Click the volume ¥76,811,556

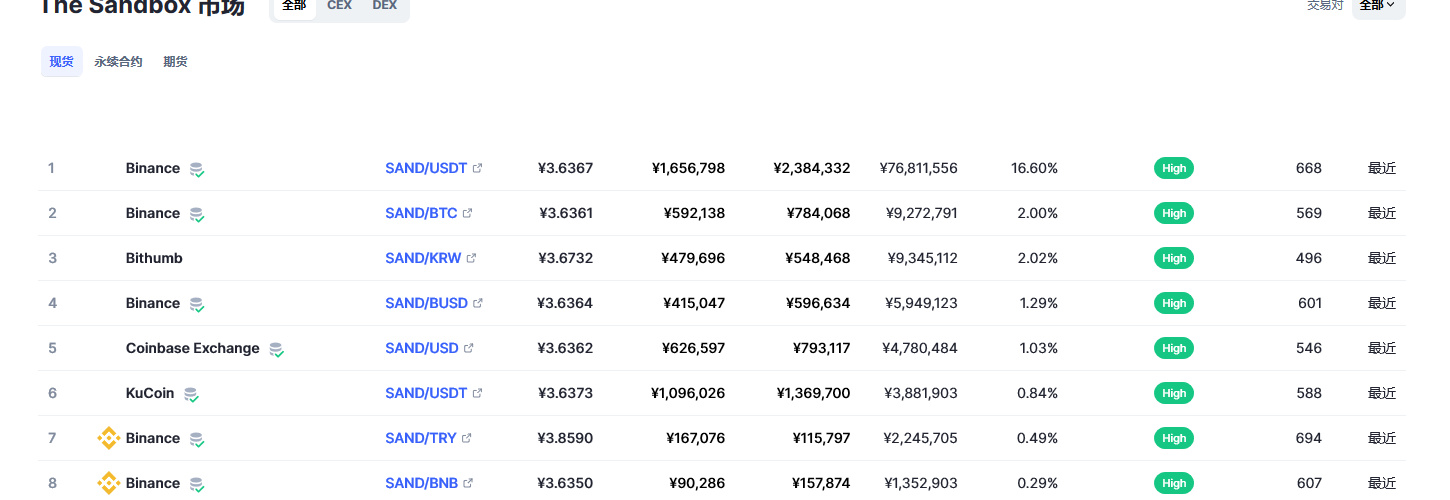[x=919, y=168]
